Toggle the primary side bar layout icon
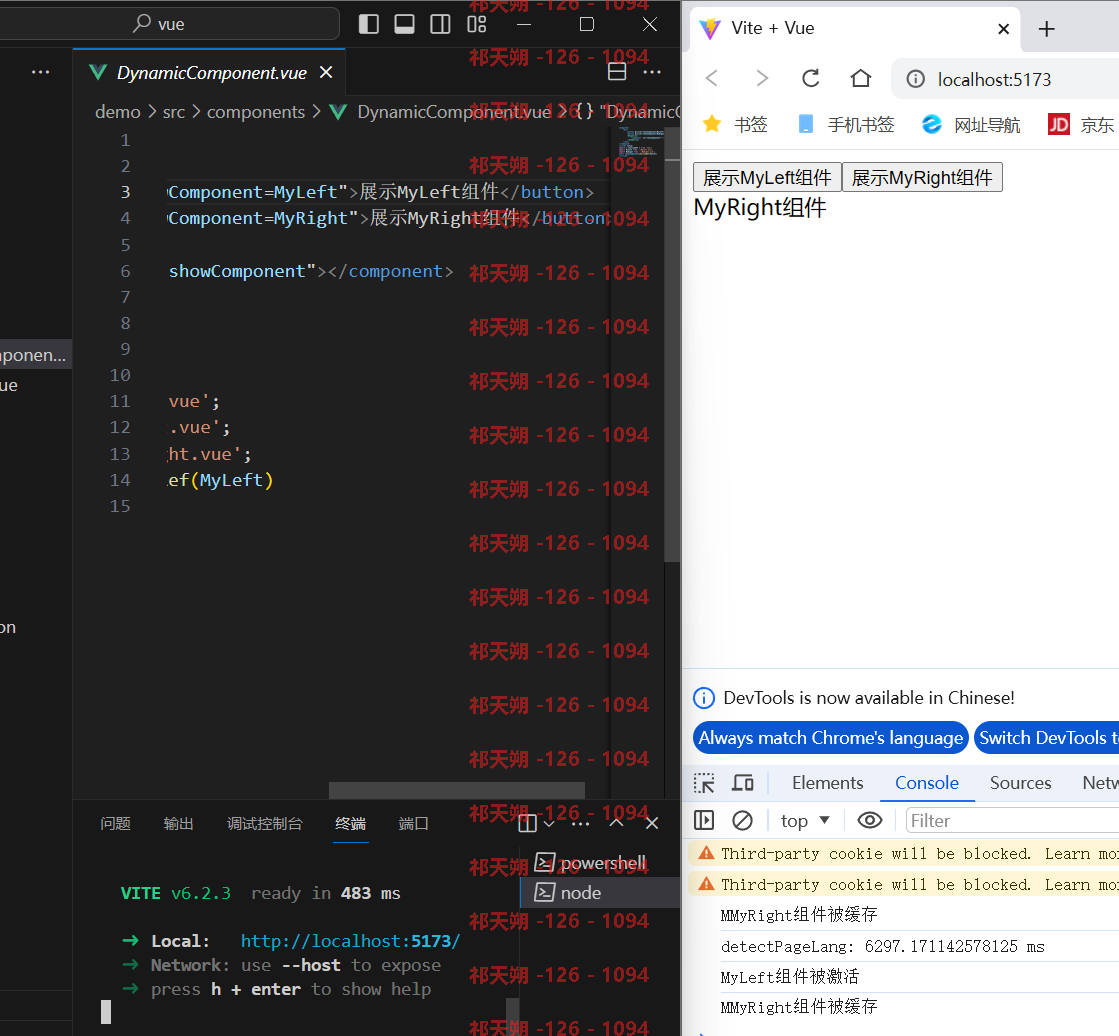 point(368,24)
